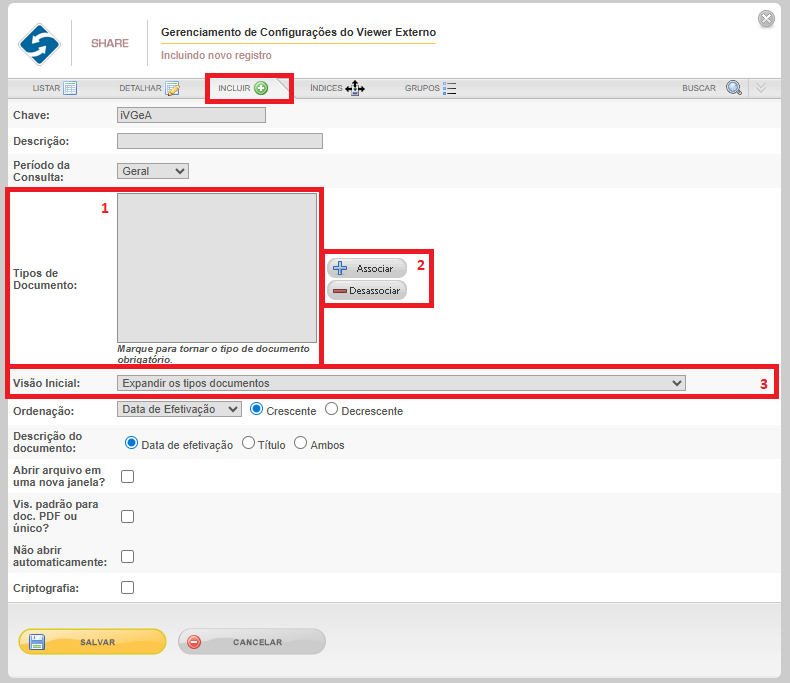Click the SHARE logo icon
The width and height of the screenshot is (790, 683).
pos(40,43)
